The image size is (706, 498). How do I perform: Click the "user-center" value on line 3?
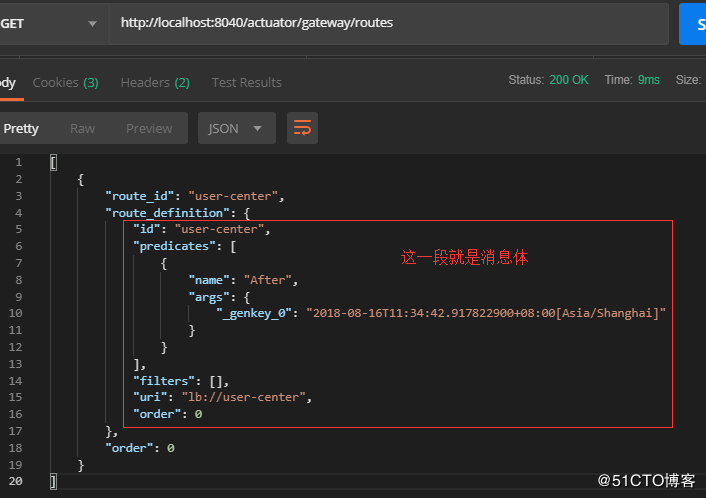233,196
